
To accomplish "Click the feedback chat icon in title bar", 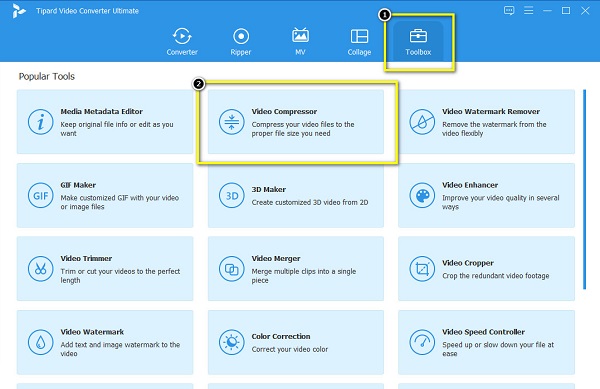I will [x=509, y=10].
